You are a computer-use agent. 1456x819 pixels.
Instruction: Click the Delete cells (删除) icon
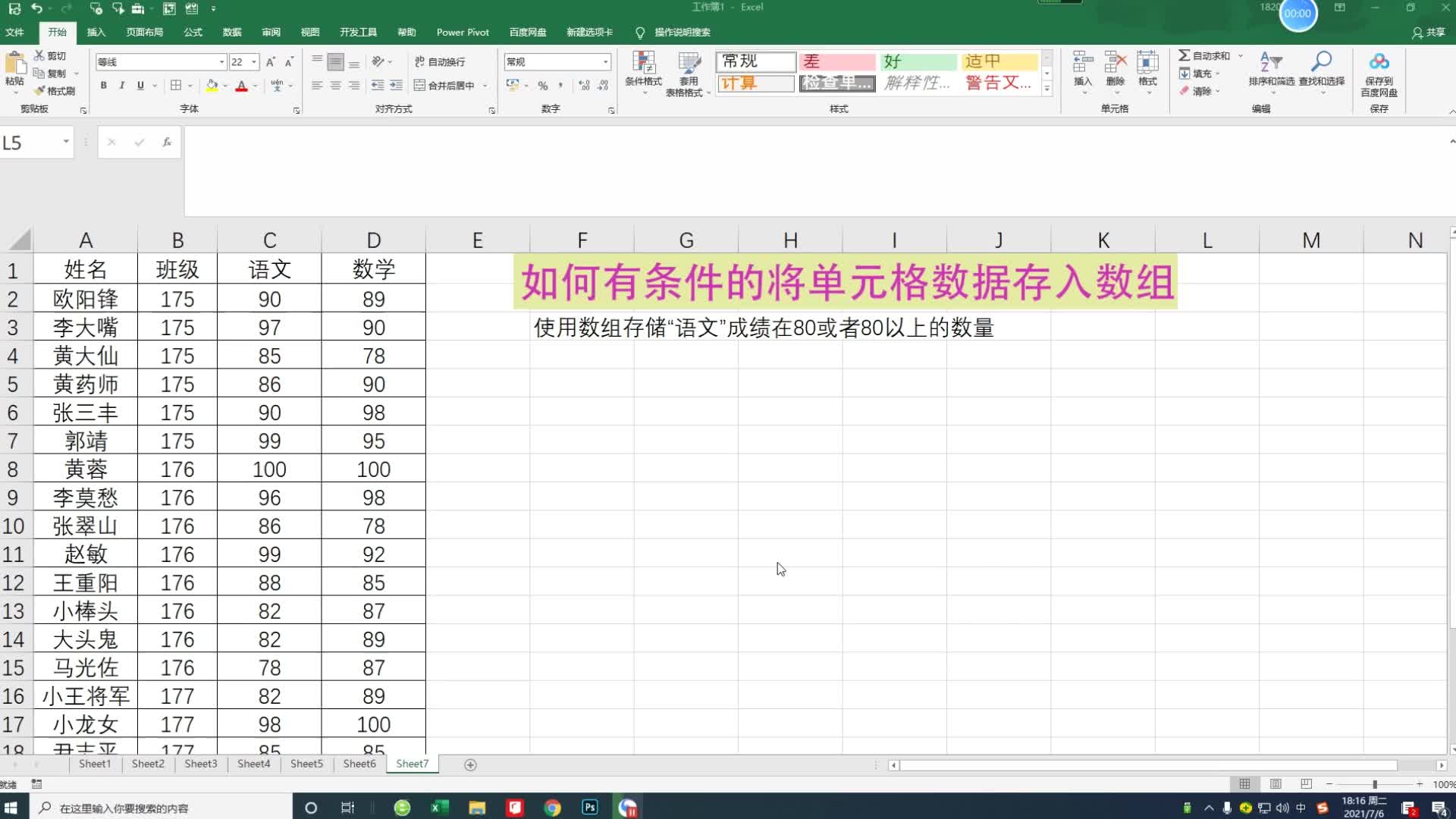(1116, 62)
